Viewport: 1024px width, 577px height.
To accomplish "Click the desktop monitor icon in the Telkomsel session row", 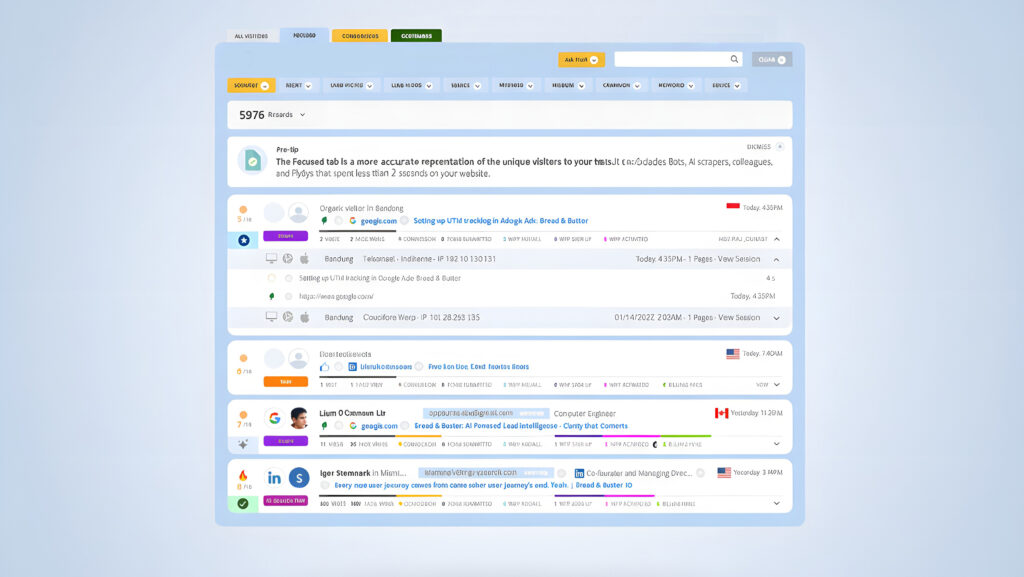I will coord(271,259).
